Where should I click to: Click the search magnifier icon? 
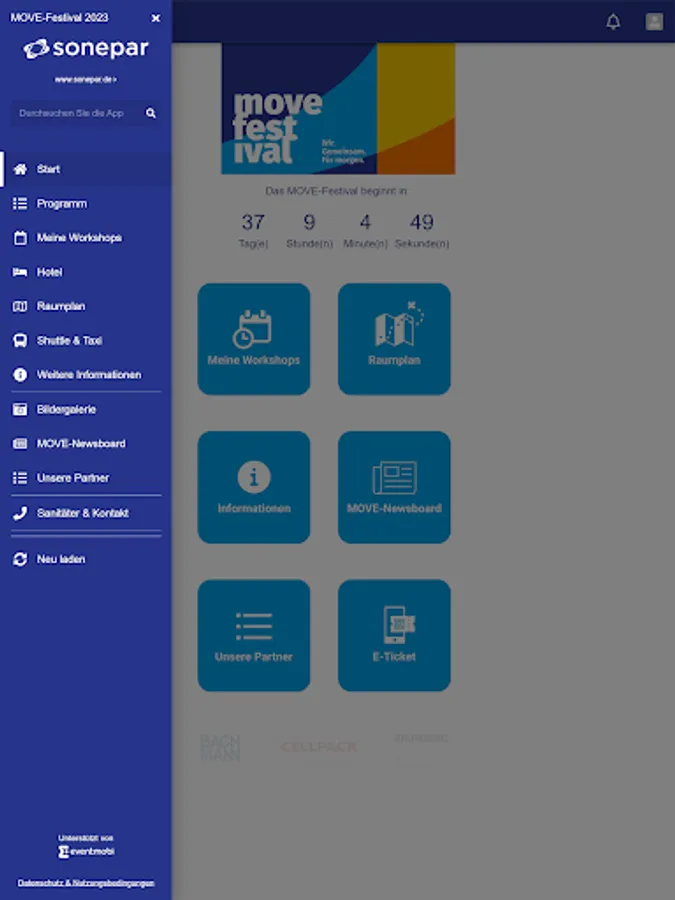pyautogui.click(x=151, y=113)
